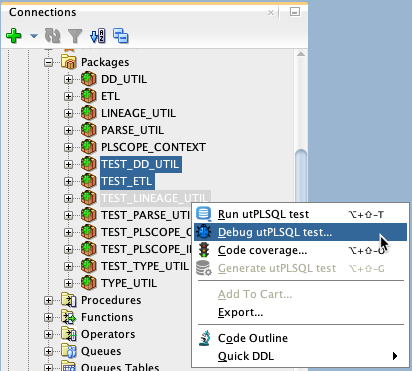Expand the PARSE_UTIL package
412x371 pixels.
click(68, 130)
